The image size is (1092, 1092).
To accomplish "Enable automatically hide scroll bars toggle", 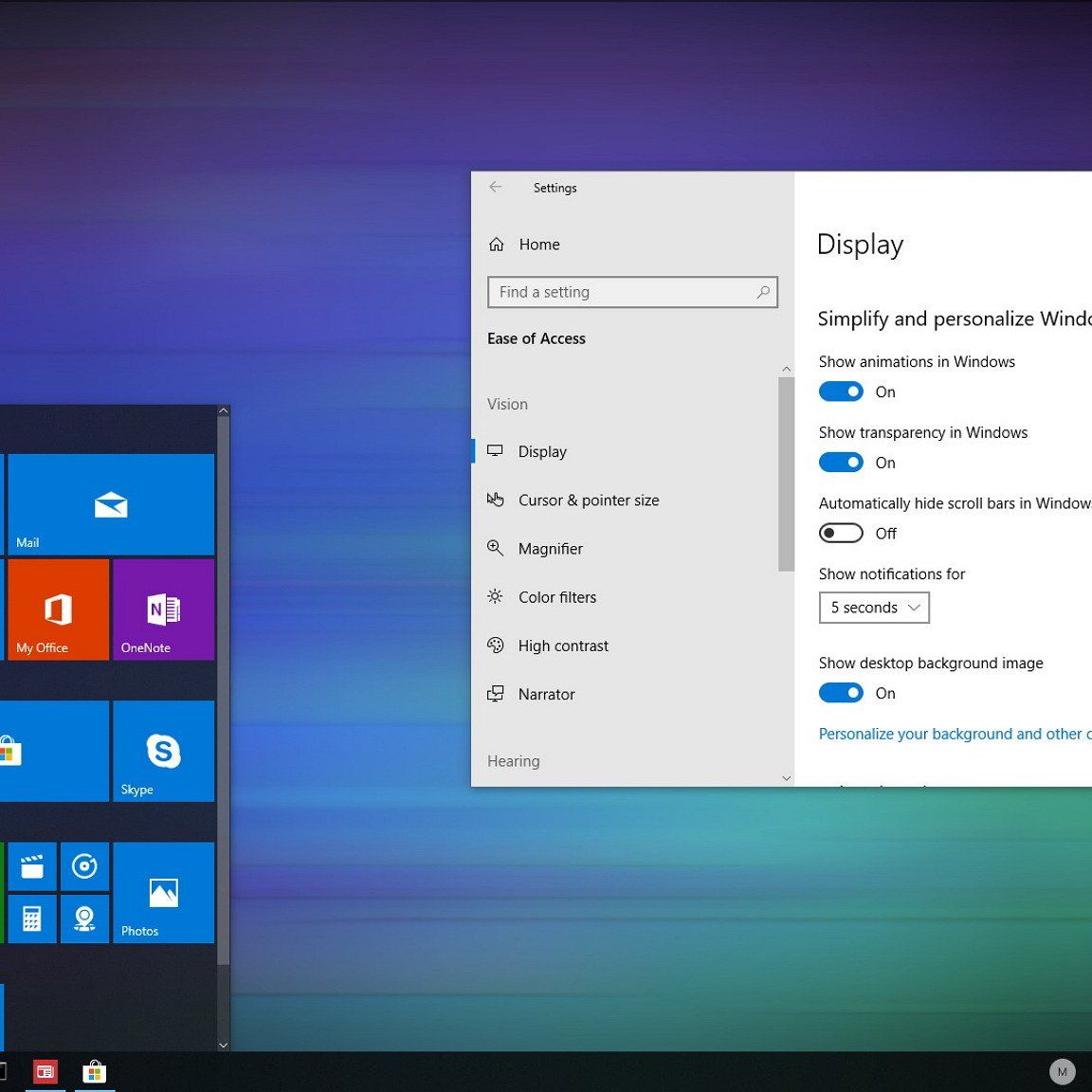I will tap(841, 534).
